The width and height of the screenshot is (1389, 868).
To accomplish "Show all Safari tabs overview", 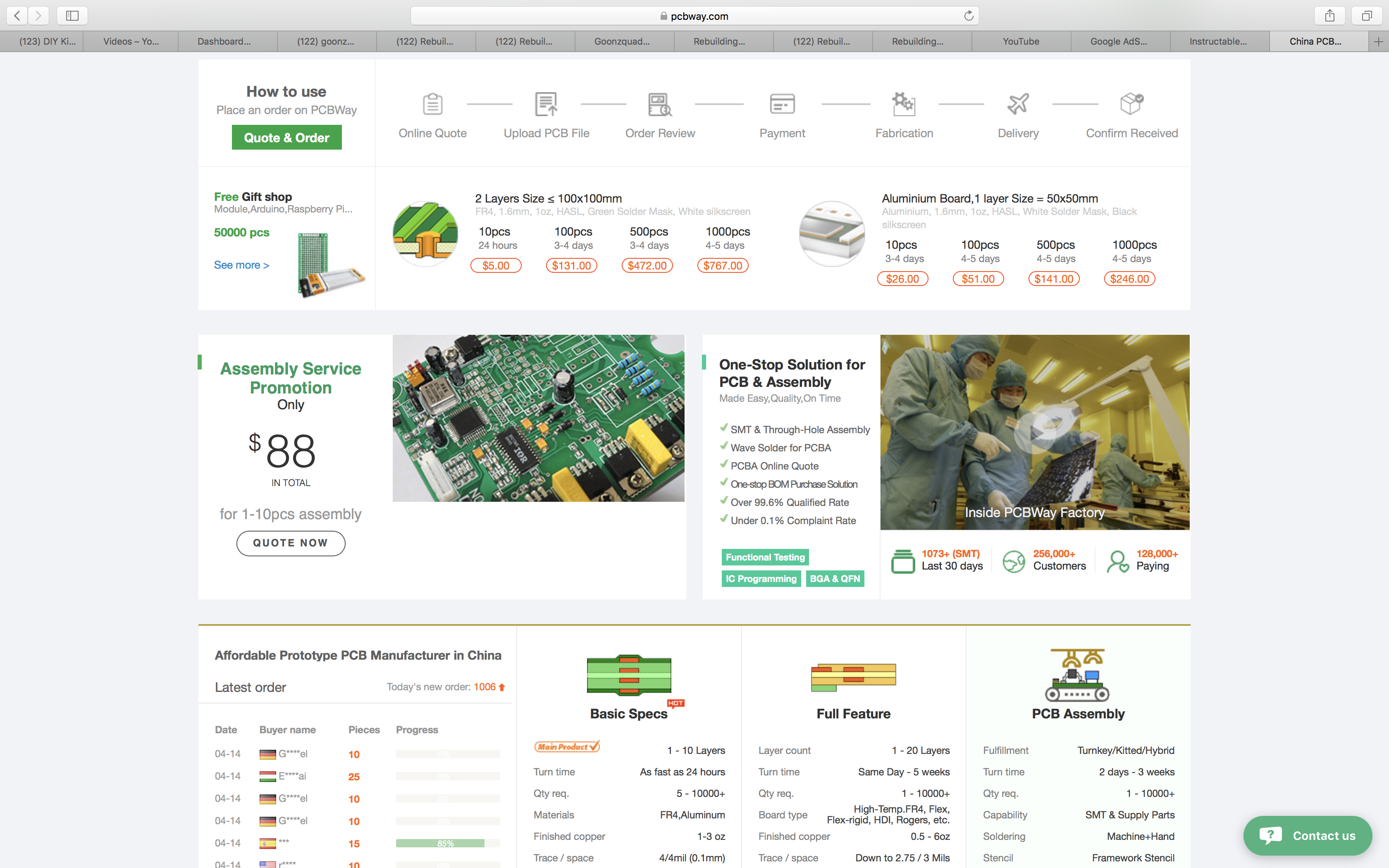I will (x=1367, y=16).
